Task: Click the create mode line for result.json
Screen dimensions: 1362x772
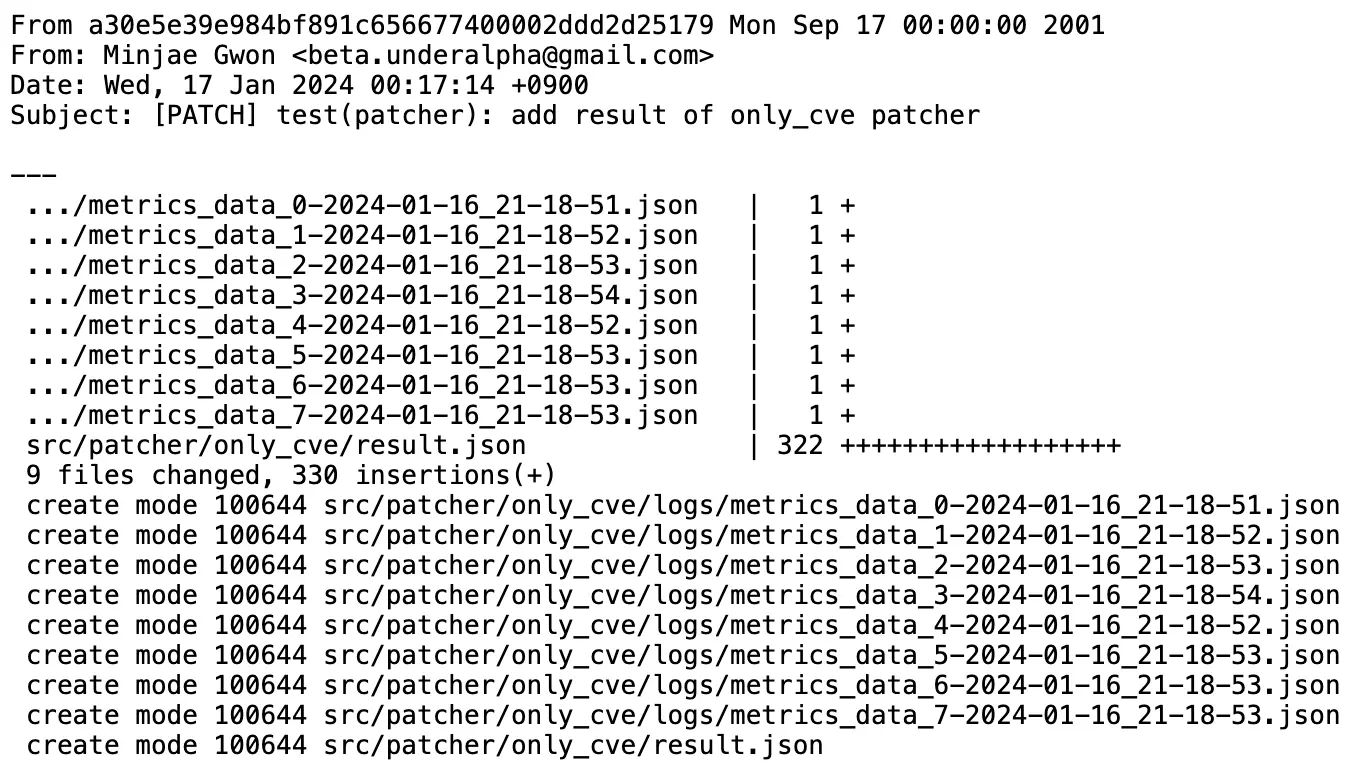Action: (x=425, y=745)
